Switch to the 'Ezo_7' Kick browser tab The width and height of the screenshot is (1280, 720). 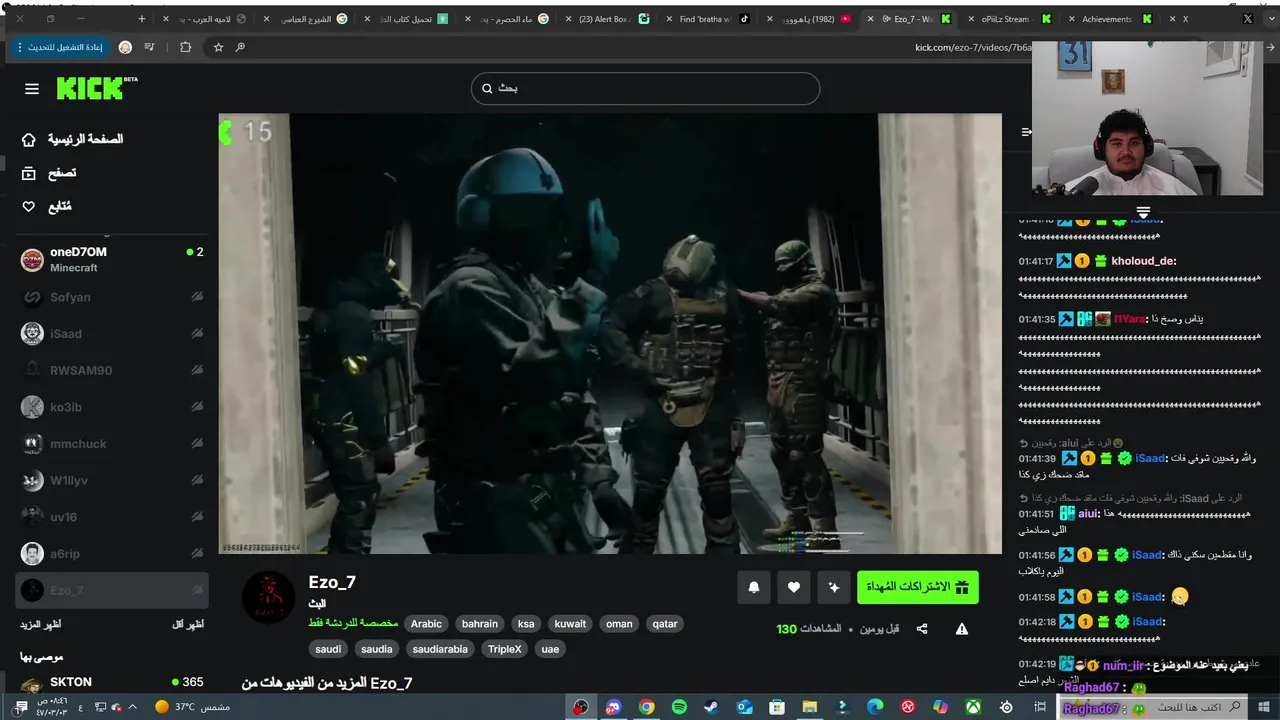tap(910, 19)
